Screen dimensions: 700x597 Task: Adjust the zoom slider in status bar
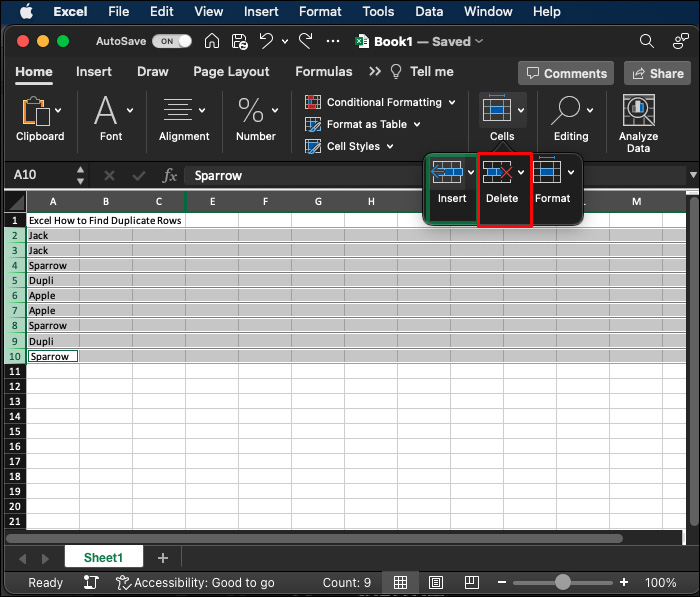pos(563,582)
